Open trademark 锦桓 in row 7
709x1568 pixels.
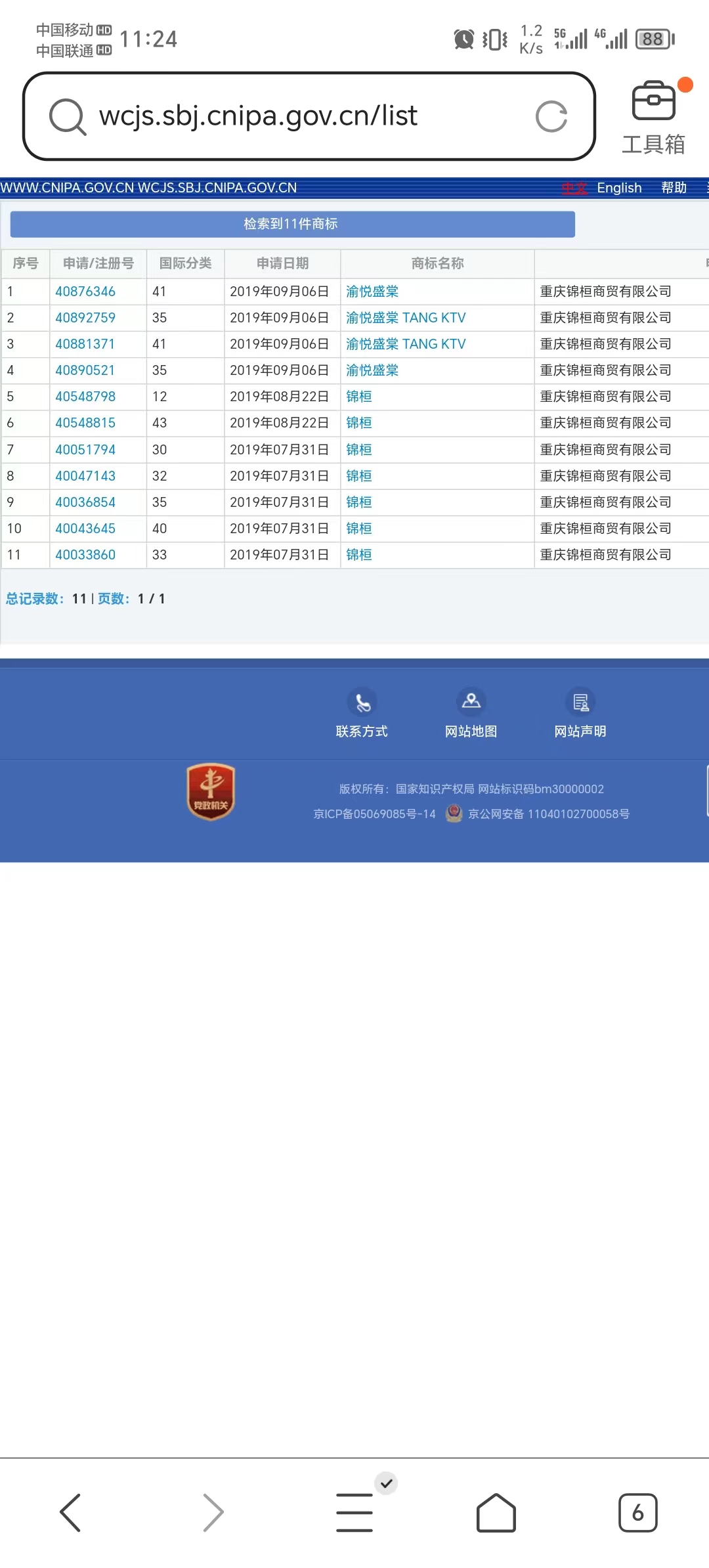pyautogui.click(x=359, y=450)
